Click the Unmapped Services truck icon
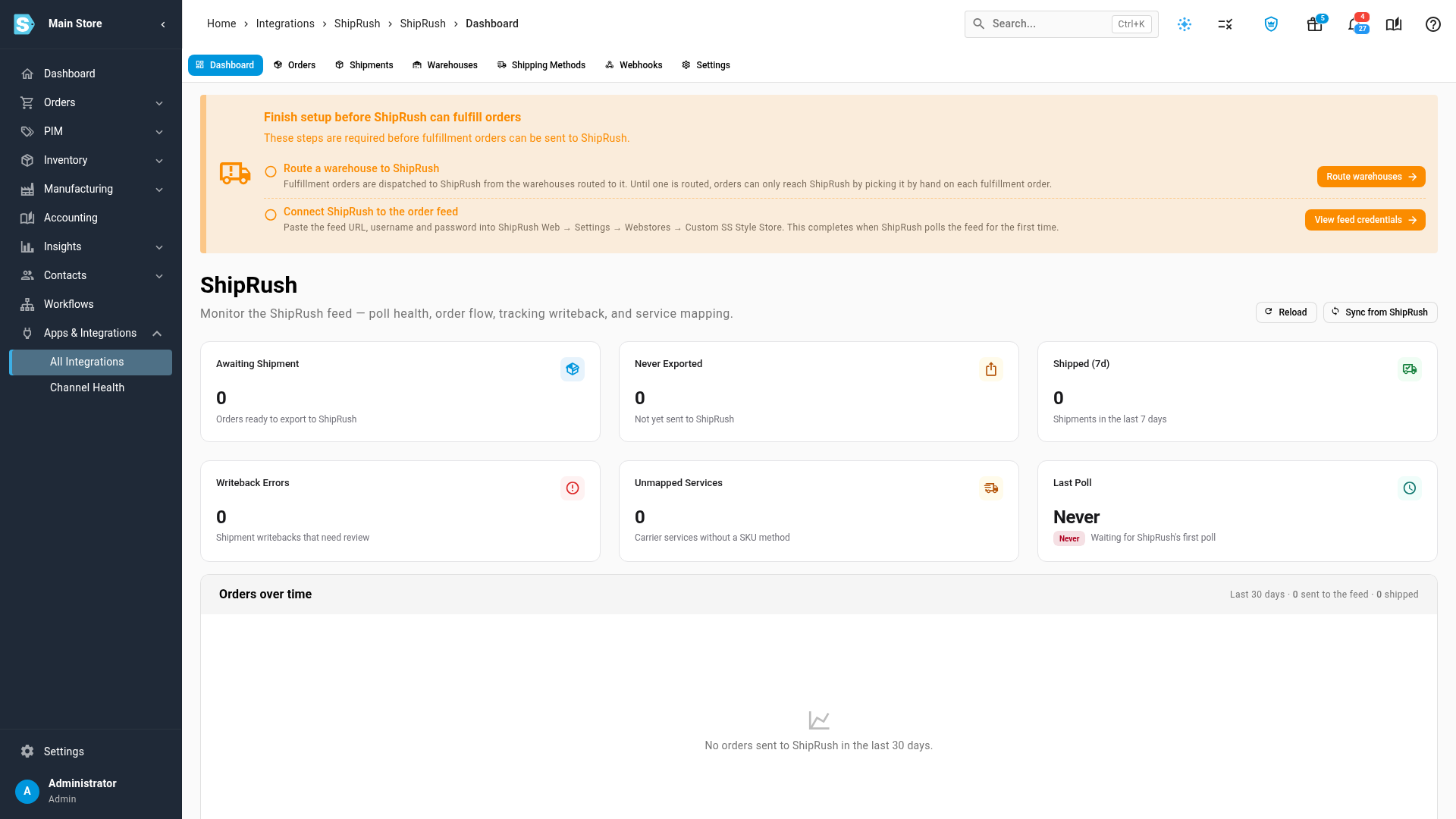Image resolution: width=1456 pixels, height=819 pixels. coord(991,488)
